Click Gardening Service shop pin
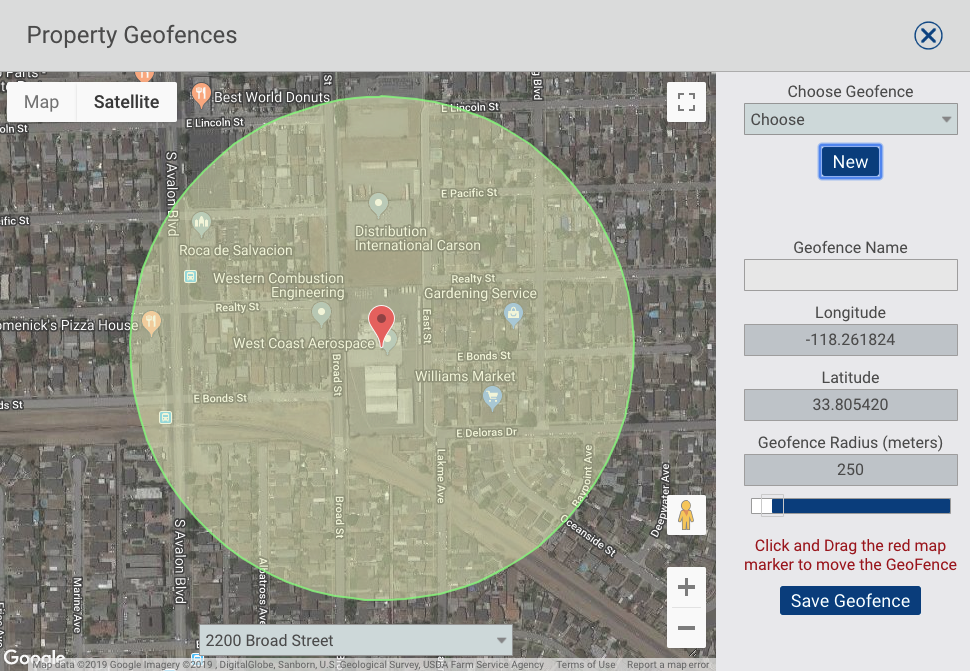Viewport: 970px width, 671px height. coord(513,315)
